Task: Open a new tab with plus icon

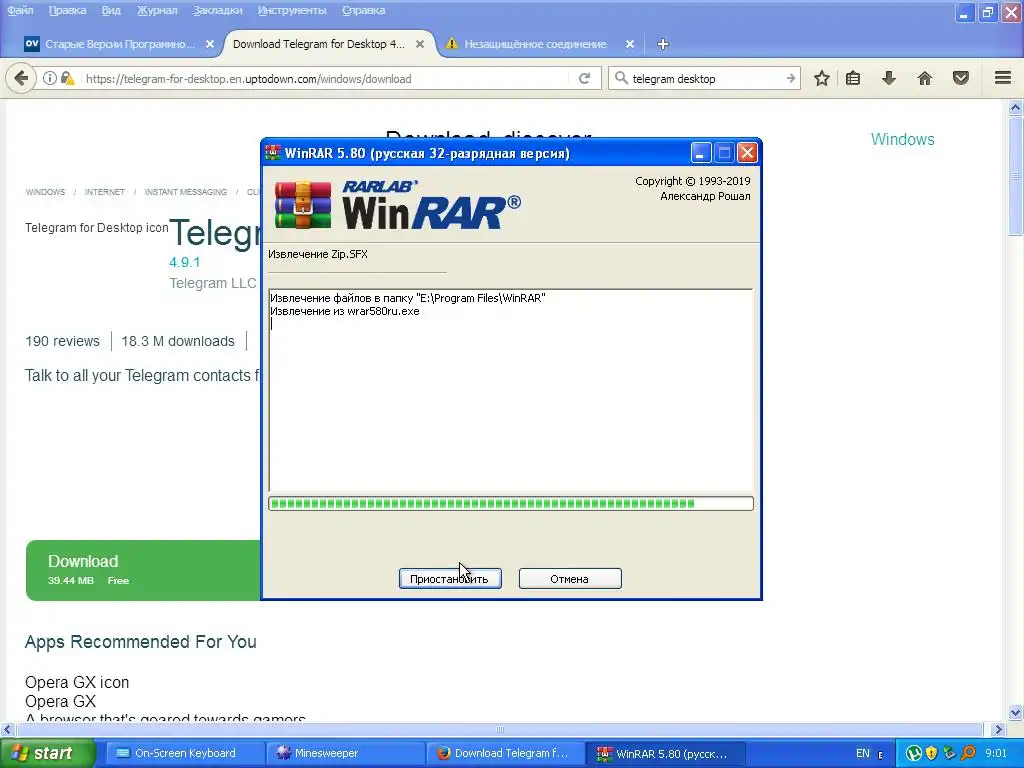Action: 663,44
